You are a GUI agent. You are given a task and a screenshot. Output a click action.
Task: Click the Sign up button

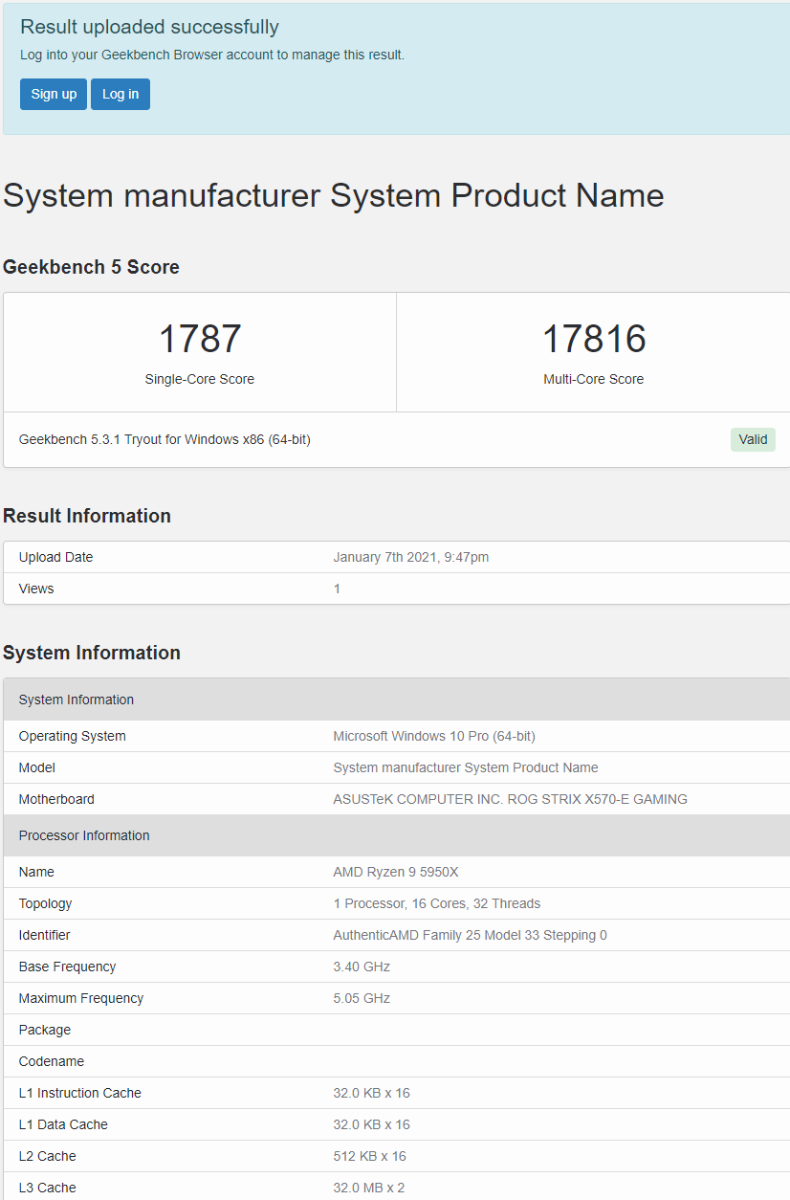tap(53, 94)
